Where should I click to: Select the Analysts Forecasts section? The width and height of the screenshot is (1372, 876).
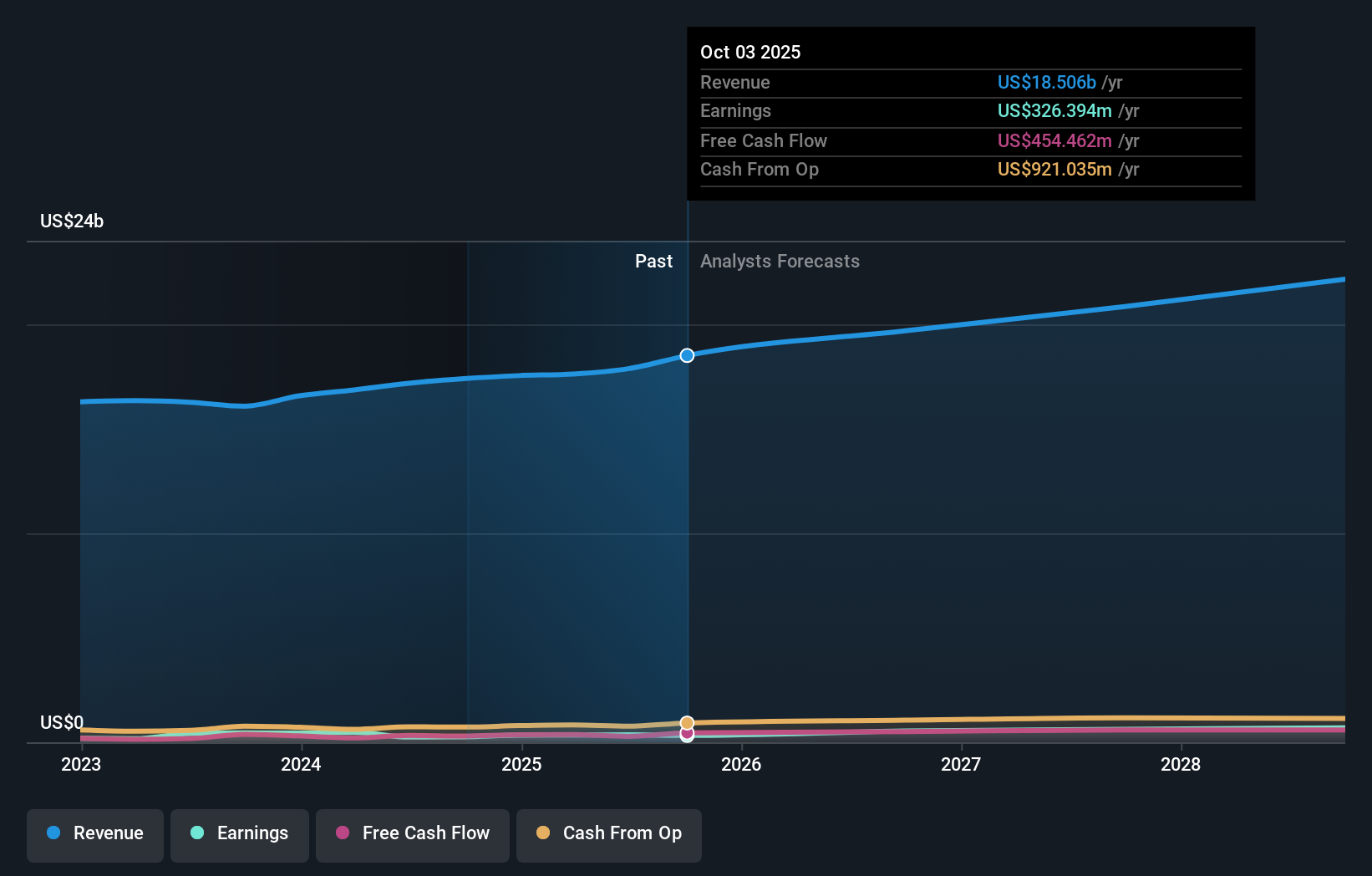(780, 261)
